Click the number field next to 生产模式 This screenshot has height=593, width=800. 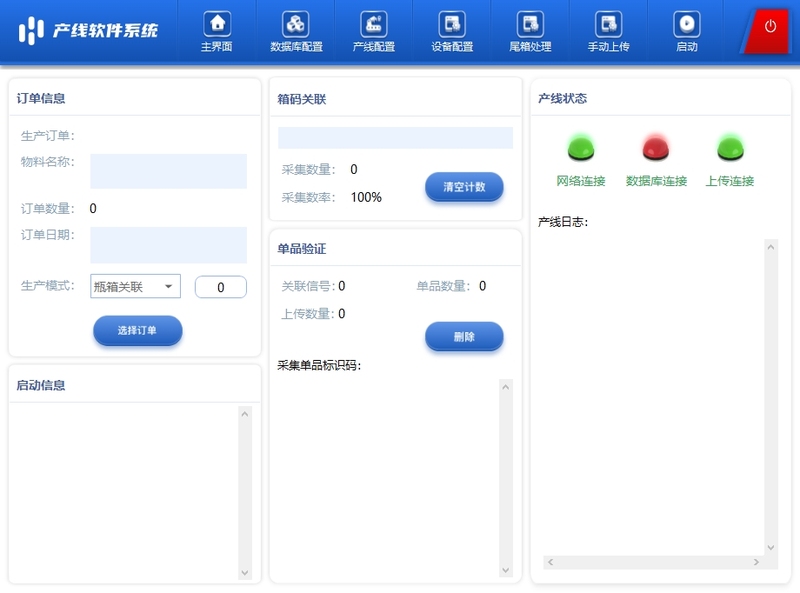coord(220,287)
